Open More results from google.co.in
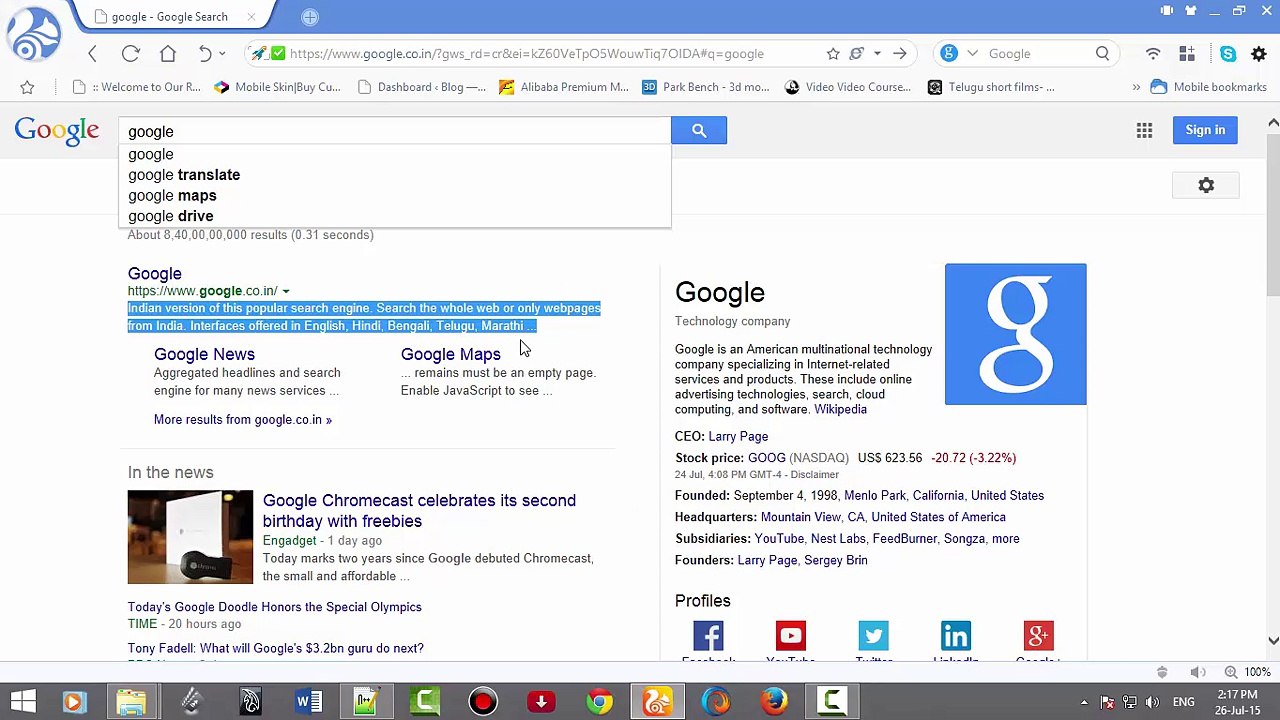The height and width of the screenshot is (720, 1280). click(243, 420)
